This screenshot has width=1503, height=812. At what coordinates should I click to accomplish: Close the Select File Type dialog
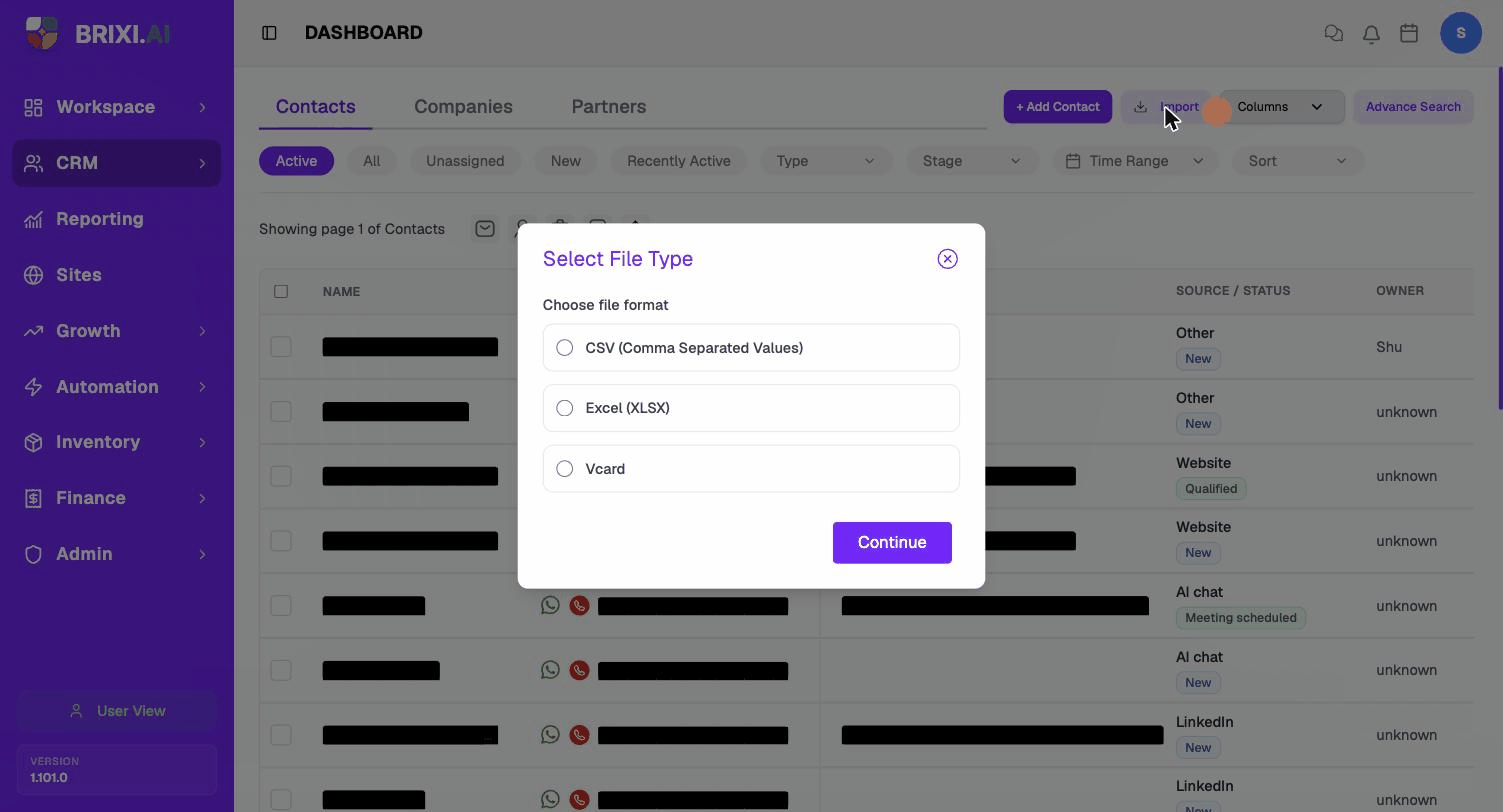pos(947,259)
